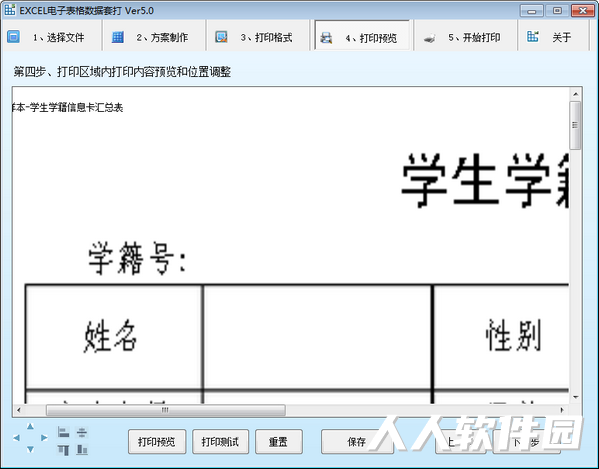This screenshot has height=469, width=599.
Task: Nudge print content right with right arrow
Action: [x=44, y=438]
